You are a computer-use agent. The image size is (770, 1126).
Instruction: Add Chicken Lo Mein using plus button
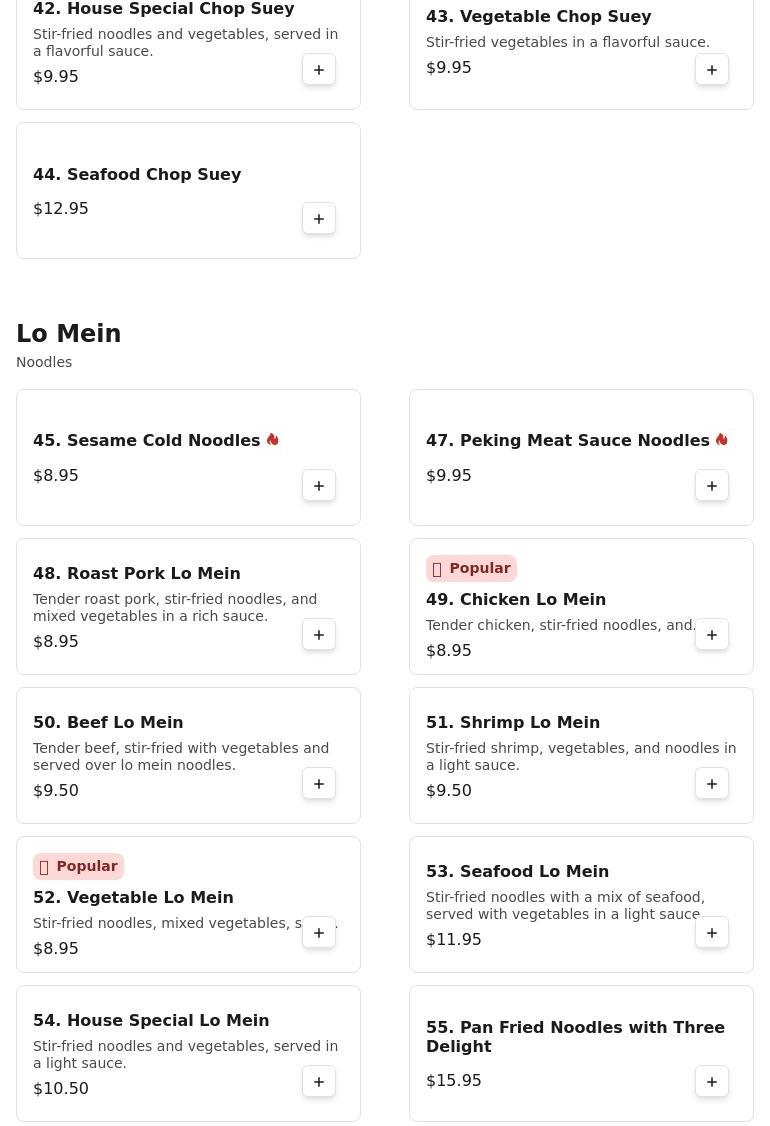712,635
